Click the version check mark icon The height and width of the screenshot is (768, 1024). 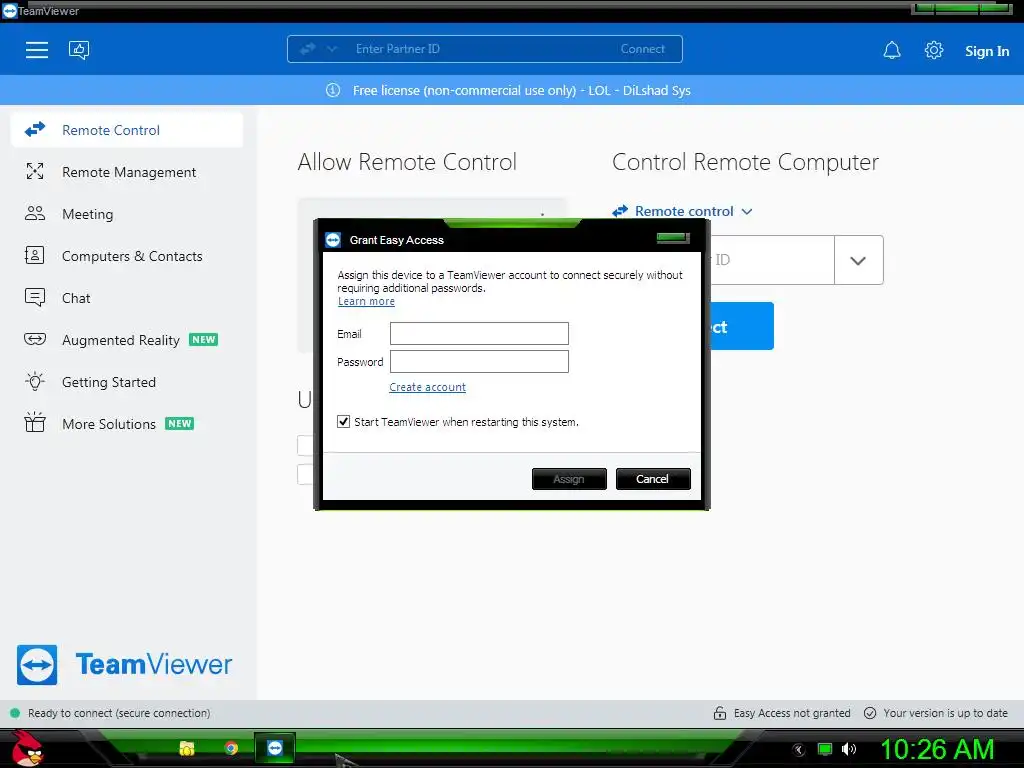870,713
